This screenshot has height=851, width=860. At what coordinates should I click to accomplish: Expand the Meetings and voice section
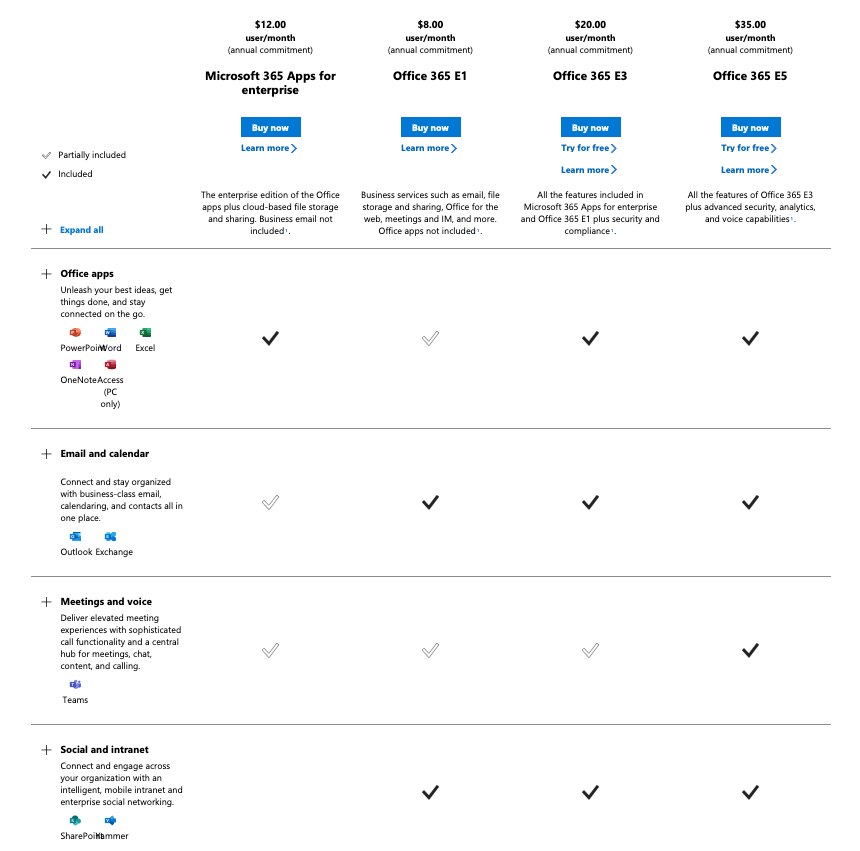(45, 602)
